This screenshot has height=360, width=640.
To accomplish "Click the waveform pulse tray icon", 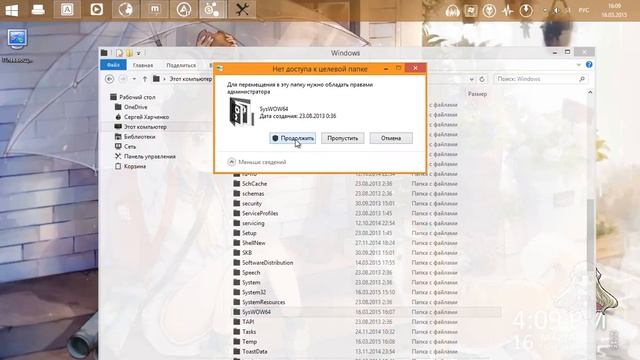I will tap(508, 11).
